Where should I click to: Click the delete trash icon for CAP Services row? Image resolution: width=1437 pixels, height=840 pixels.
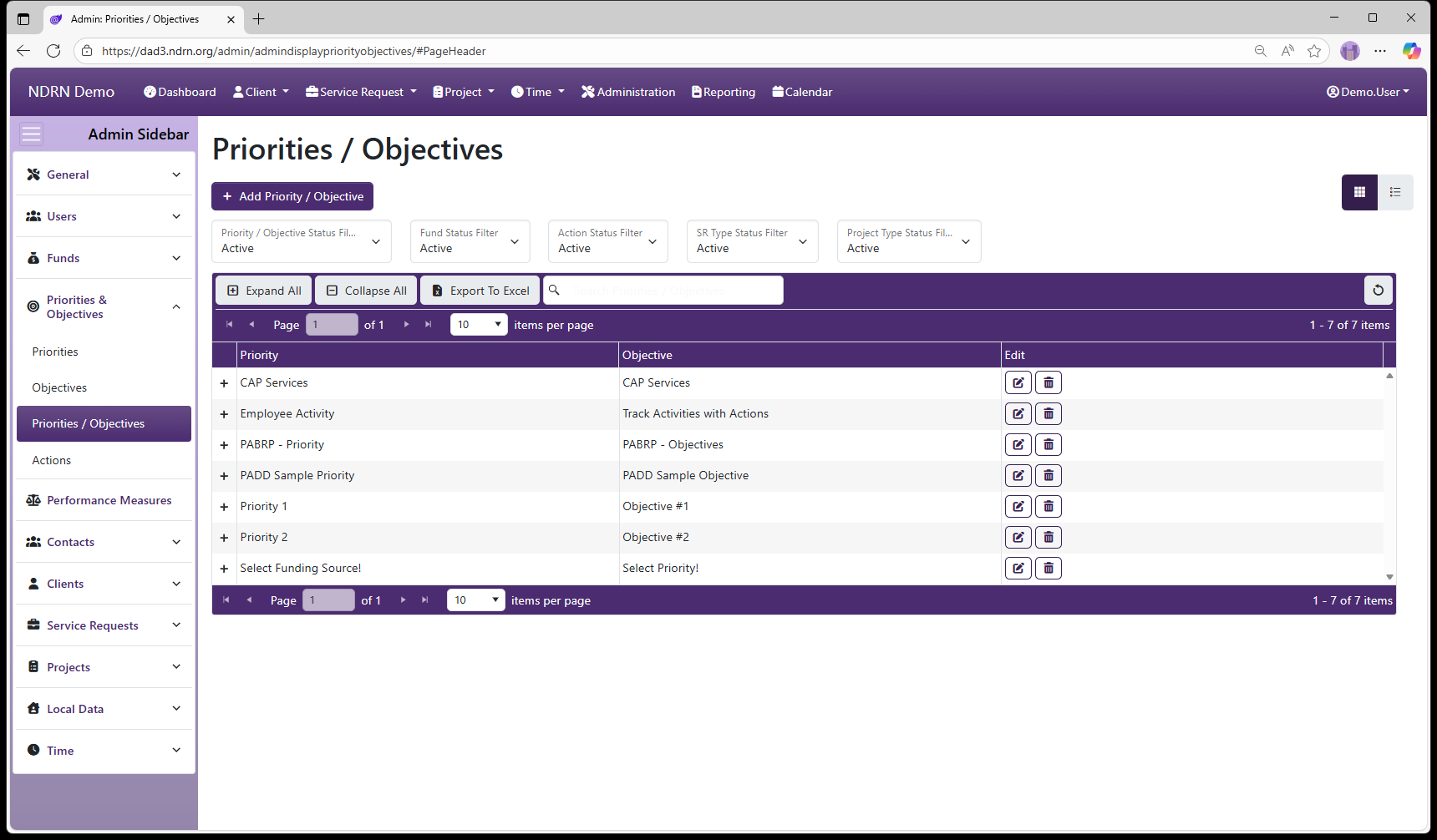[x=1049, y=383]
